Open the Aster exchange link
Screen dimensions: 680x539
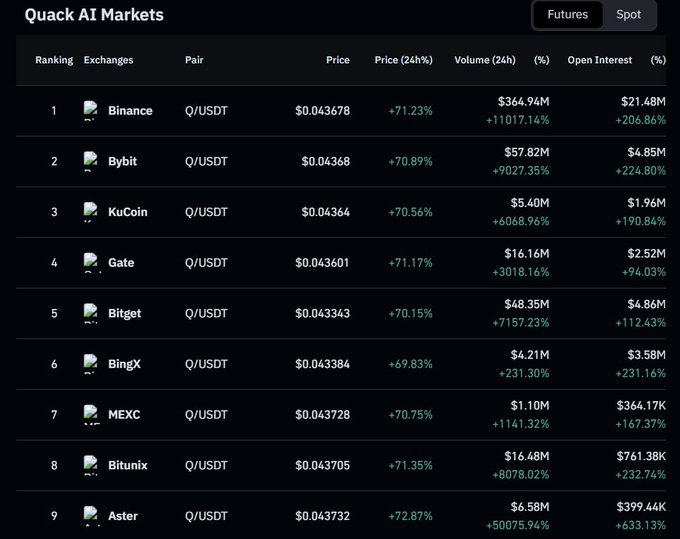coord(123,516)
